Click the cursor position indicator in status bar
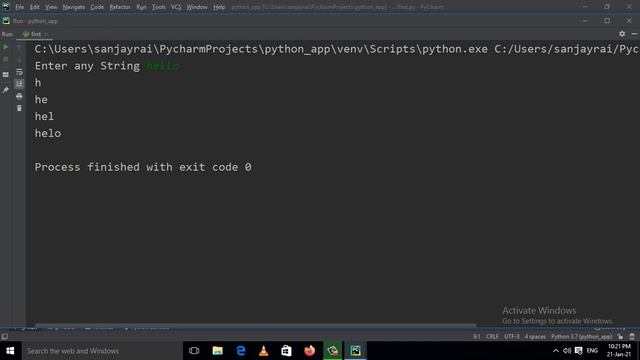 click(477, 337)
